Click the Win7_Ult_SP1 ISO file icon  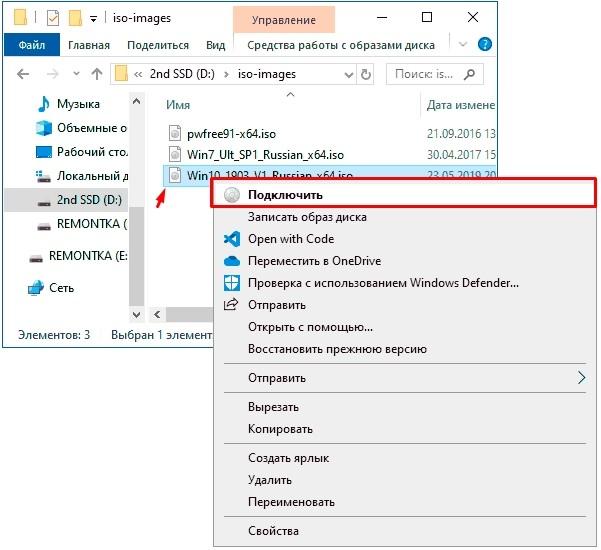(175, 154)
